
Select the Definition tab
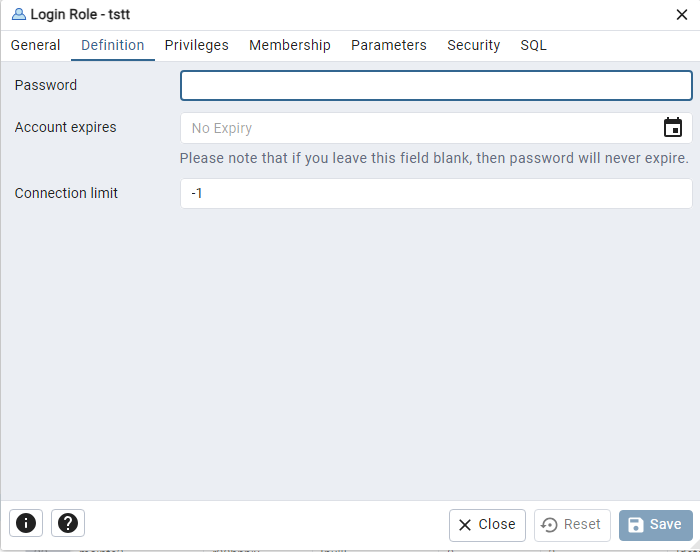tap(112, 45)
